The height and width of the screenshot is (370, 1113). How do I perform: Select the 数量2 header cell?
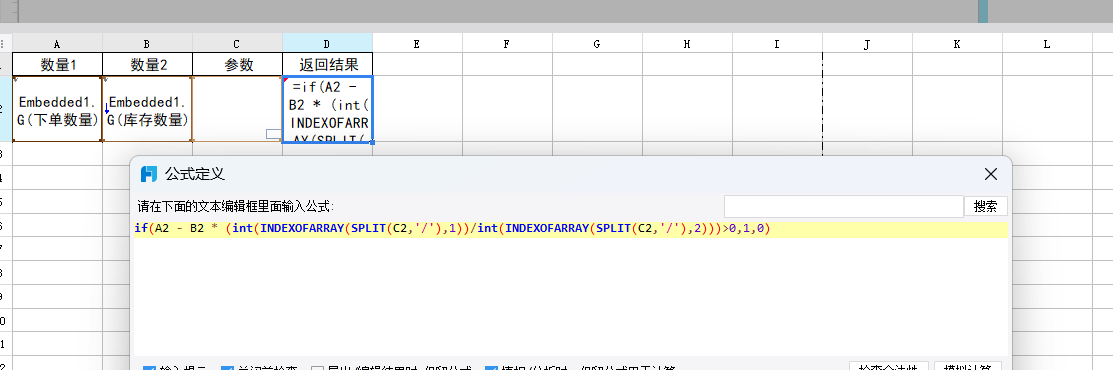pyautogui.click(x=147, y=65)
